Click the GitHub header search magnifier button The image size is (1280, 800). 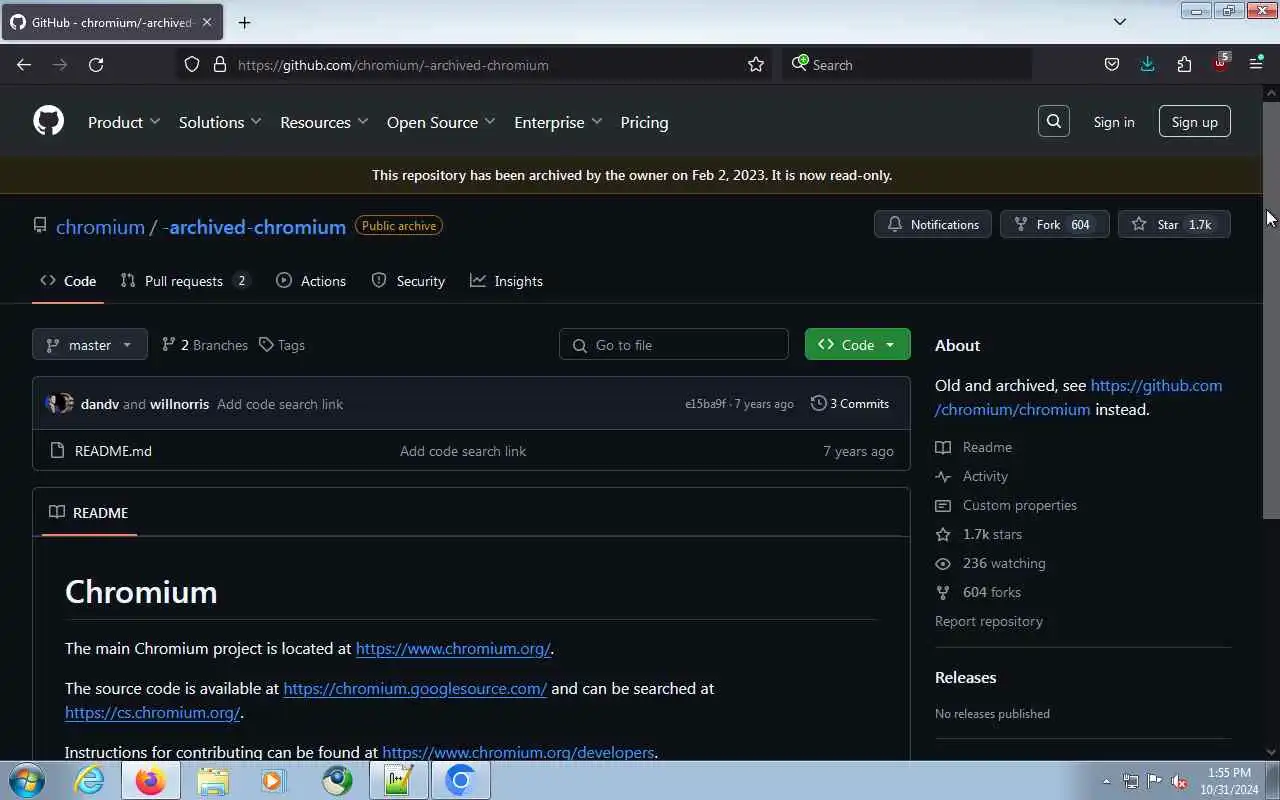coord(1053,121)
